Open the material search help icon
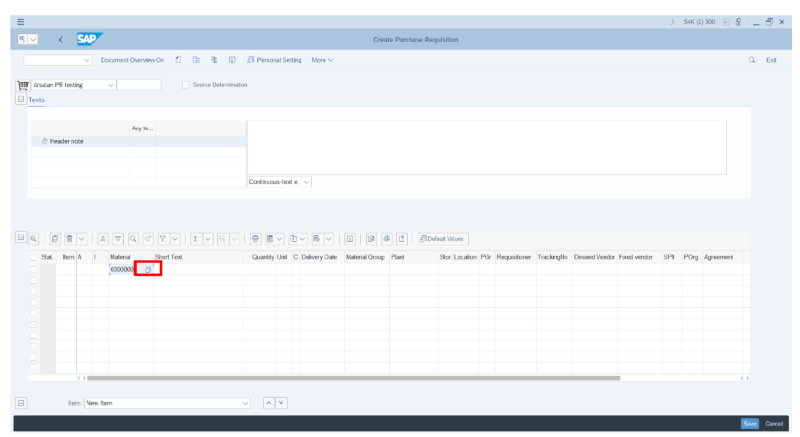This screenshot has width=800, height=437. click(148, 269)
